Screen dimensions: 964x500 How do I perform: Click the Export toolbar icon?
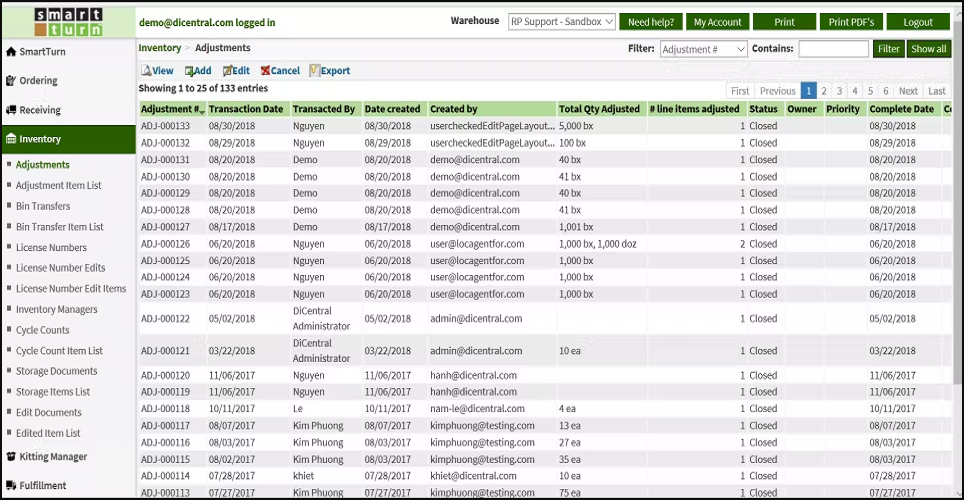click(315, 71)
